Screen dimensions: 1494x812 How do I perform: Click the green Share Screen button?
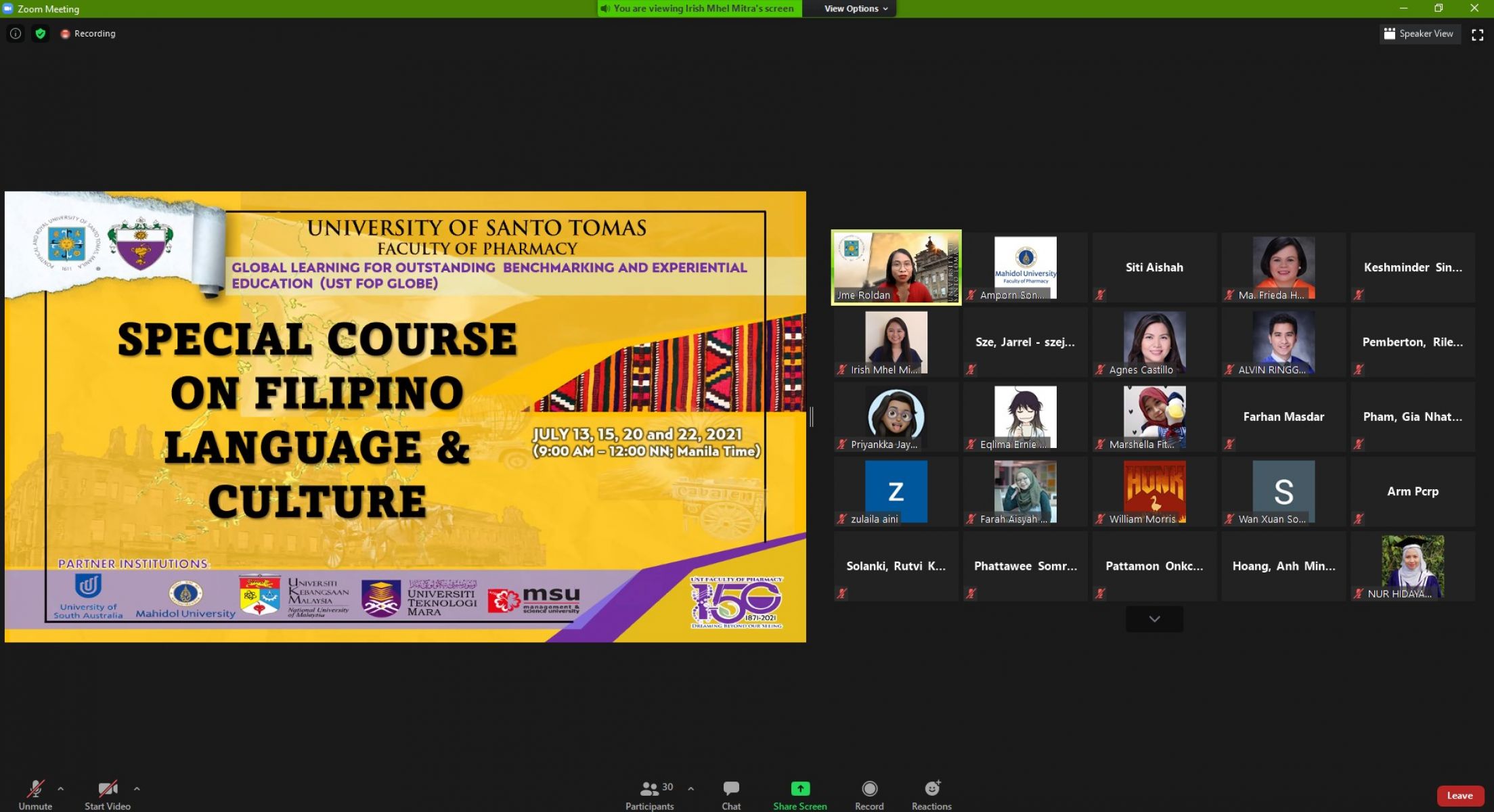click(800, 794)
